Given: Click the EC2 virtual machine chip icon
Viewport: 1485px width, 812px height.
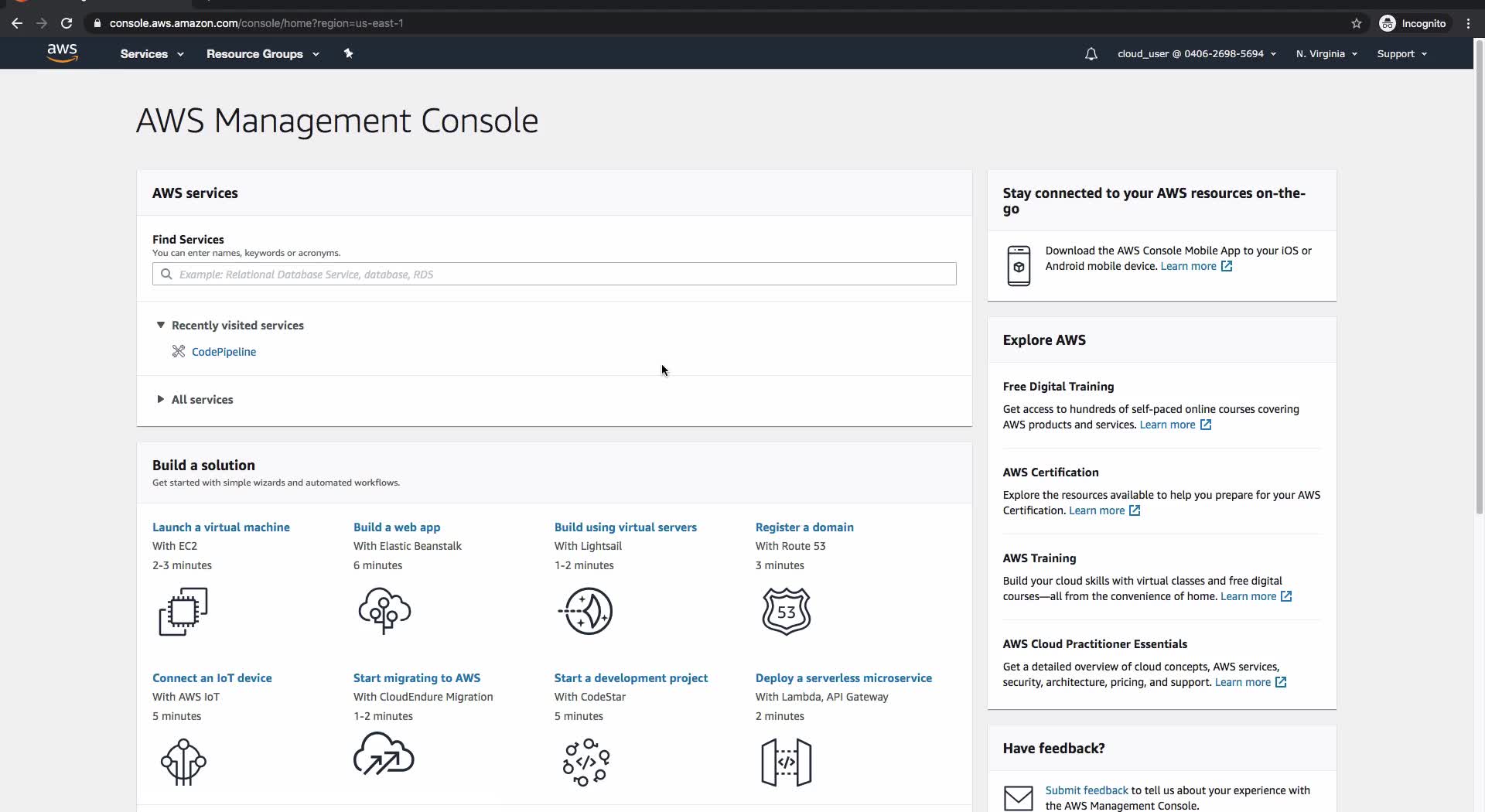Looking at the screenshot, I should pos(183,612).
